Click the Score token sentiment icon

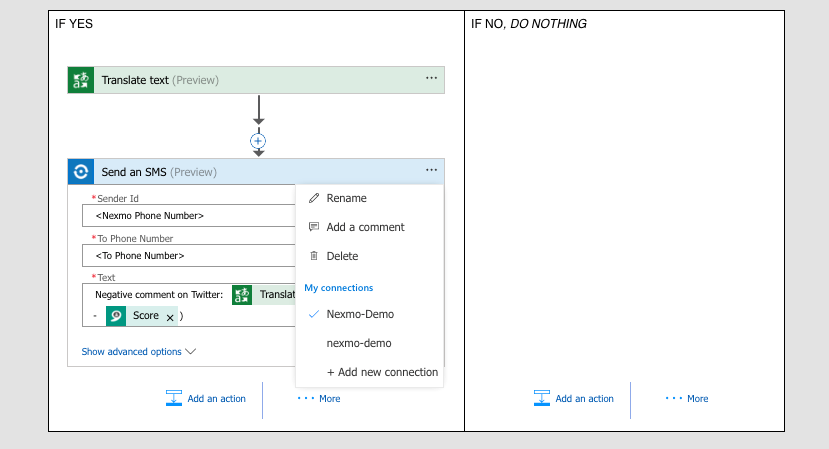116,316
